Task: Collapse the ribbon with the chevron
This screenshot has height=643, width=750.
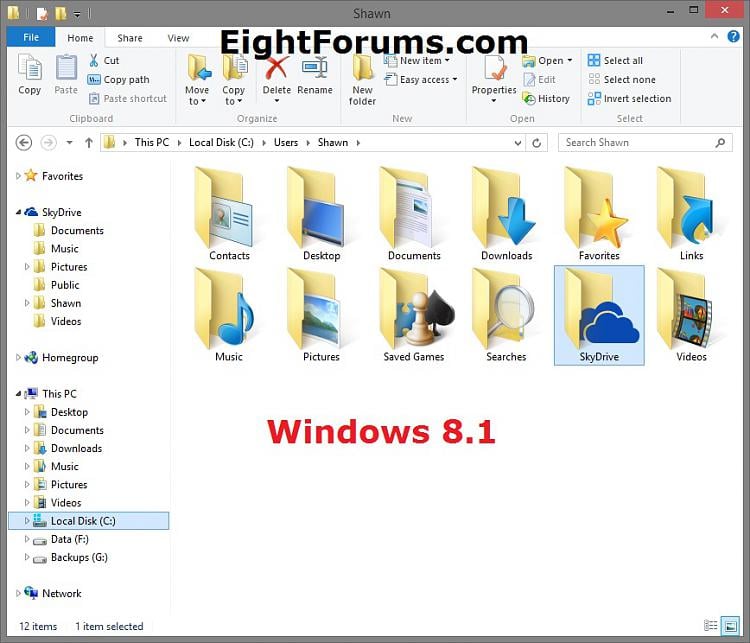Action: tap(714, 36)
